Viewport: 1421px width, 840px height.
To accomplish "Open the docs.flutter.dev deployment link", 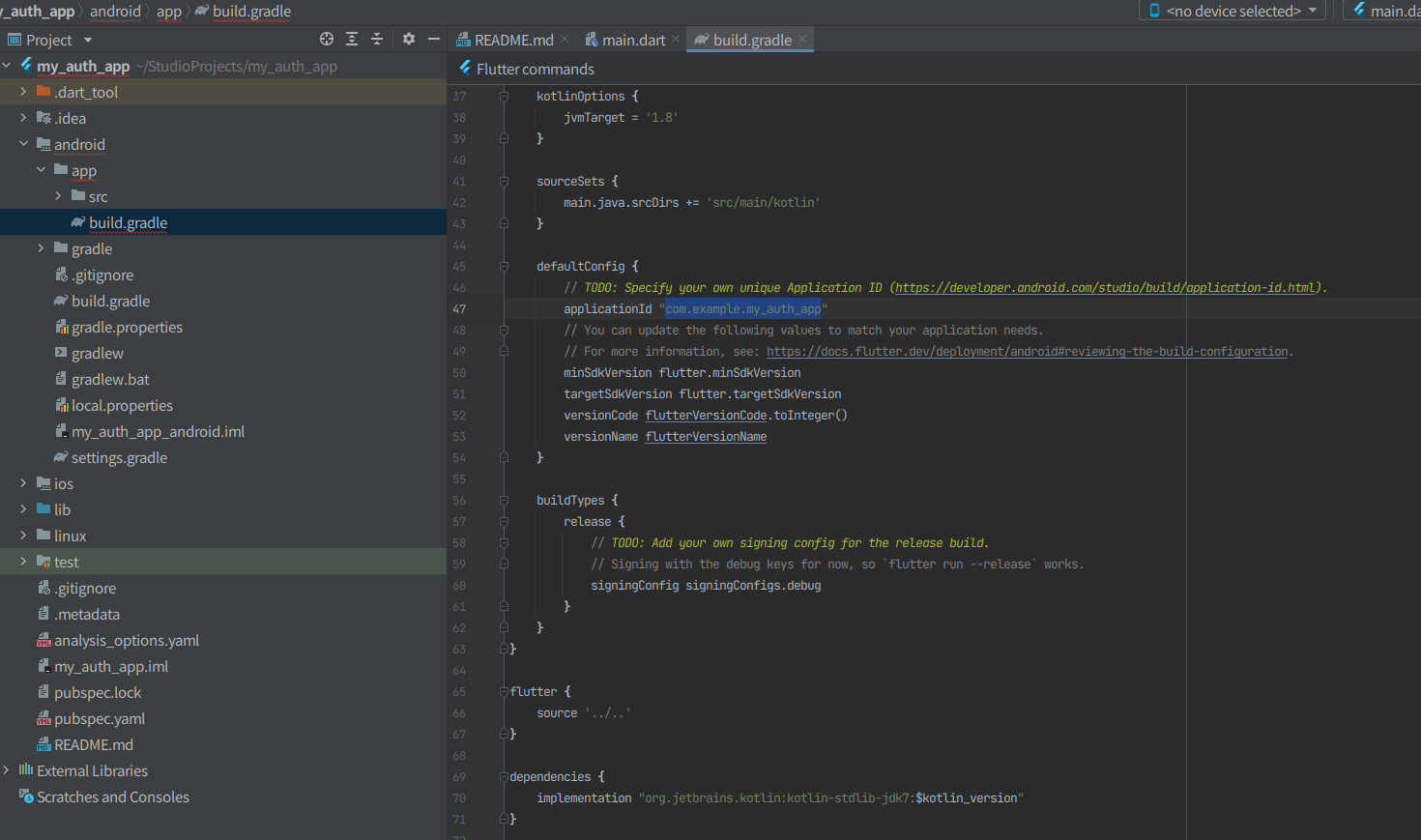I will 1027,352.
